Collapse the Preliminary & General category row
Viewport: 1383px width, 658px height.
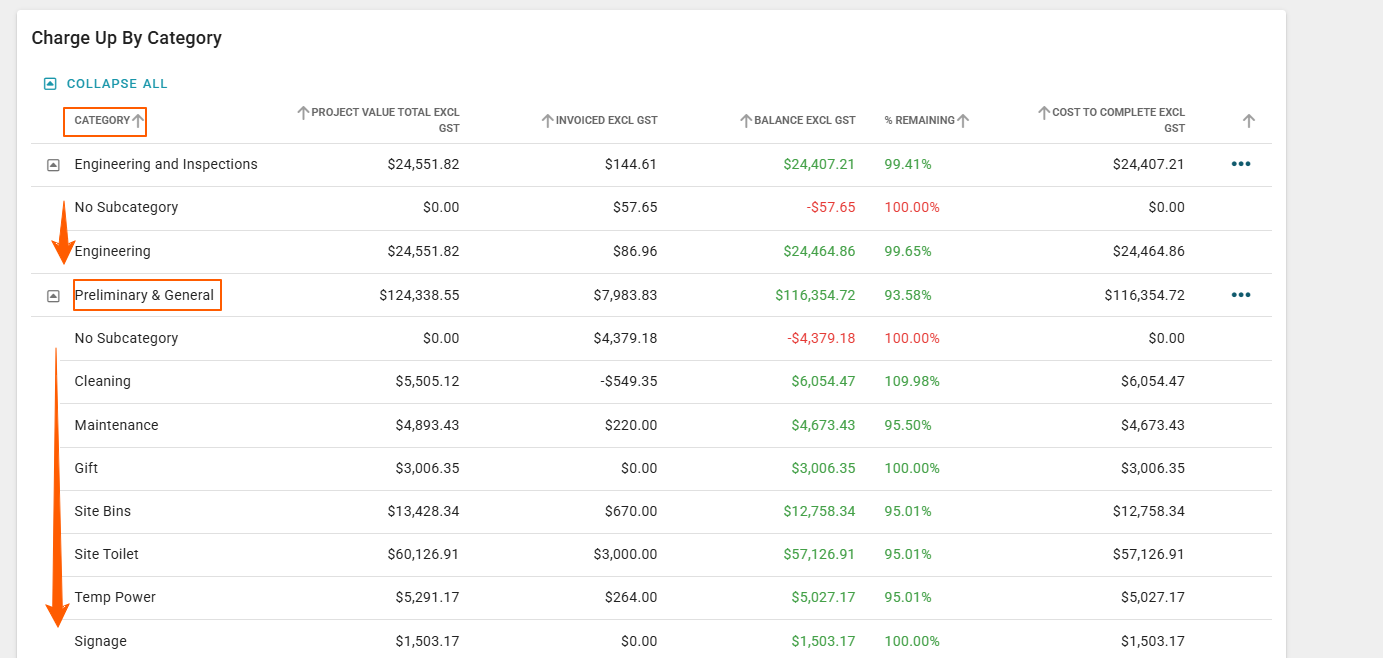pos(54,296)
